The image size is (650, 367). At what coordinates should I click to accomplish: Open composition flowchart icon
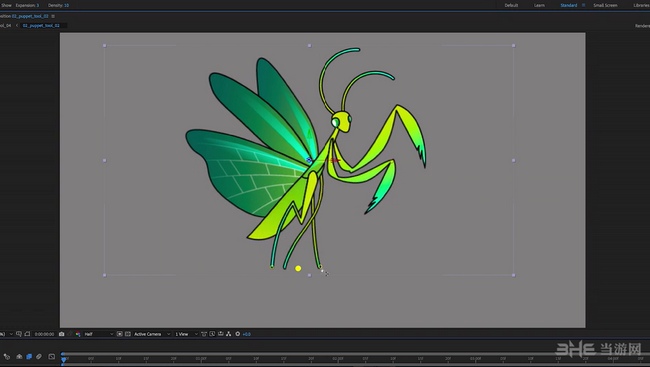228,334
